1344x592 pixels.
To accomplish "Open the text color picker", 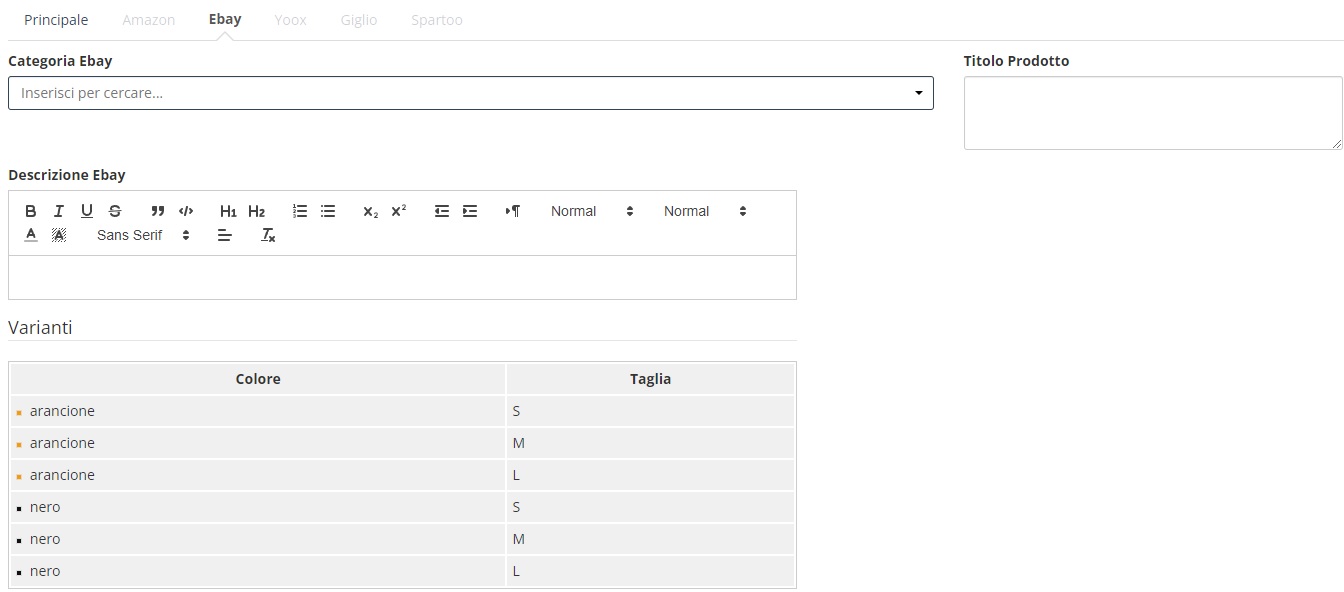I will pos(31,235).
